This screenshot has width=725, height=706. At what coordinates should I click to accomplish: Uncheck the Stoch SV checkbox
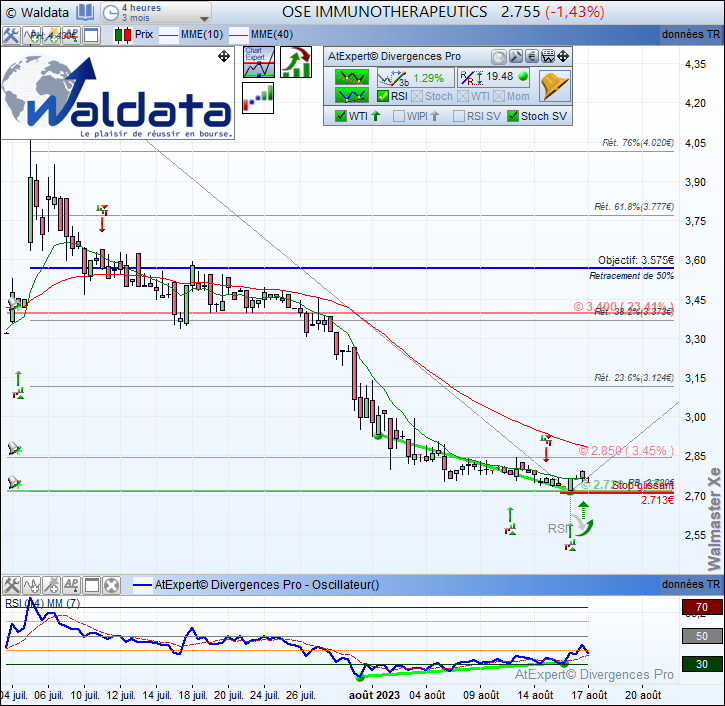[513, 116]
